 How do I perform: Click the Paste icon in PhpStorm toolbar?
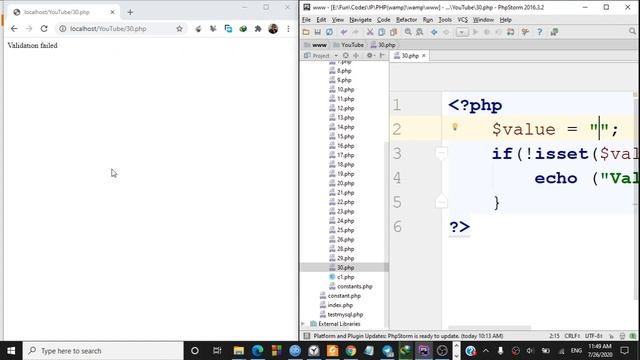pos(393,32)
